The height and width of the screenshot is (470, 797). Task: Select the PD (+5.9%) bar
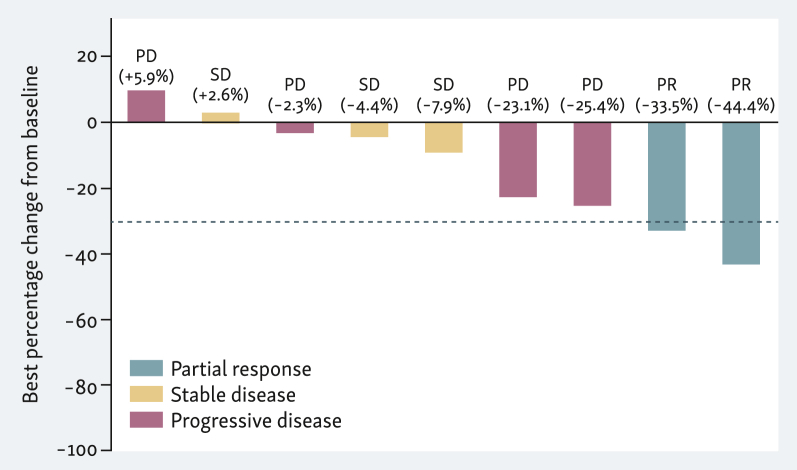coord(146,106)
